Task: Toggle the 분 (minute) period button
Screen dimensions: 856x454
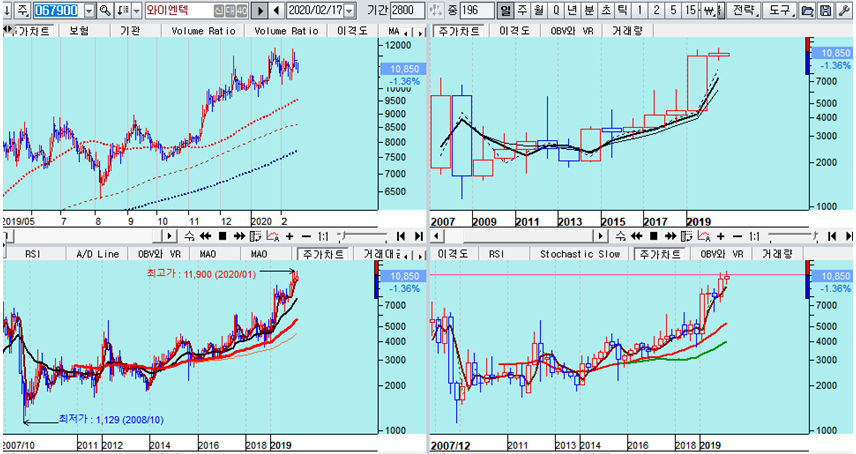Action: (587, 10)
